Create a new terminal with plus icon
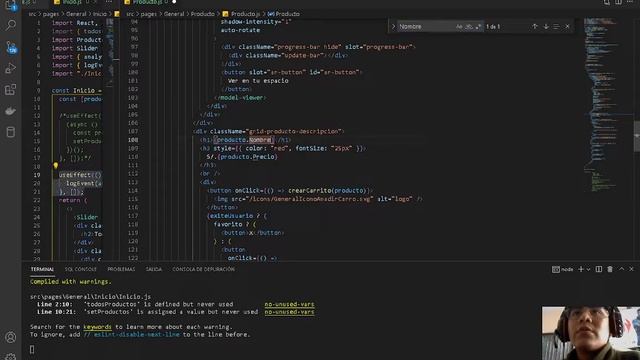640x360 pixels. 581,269
